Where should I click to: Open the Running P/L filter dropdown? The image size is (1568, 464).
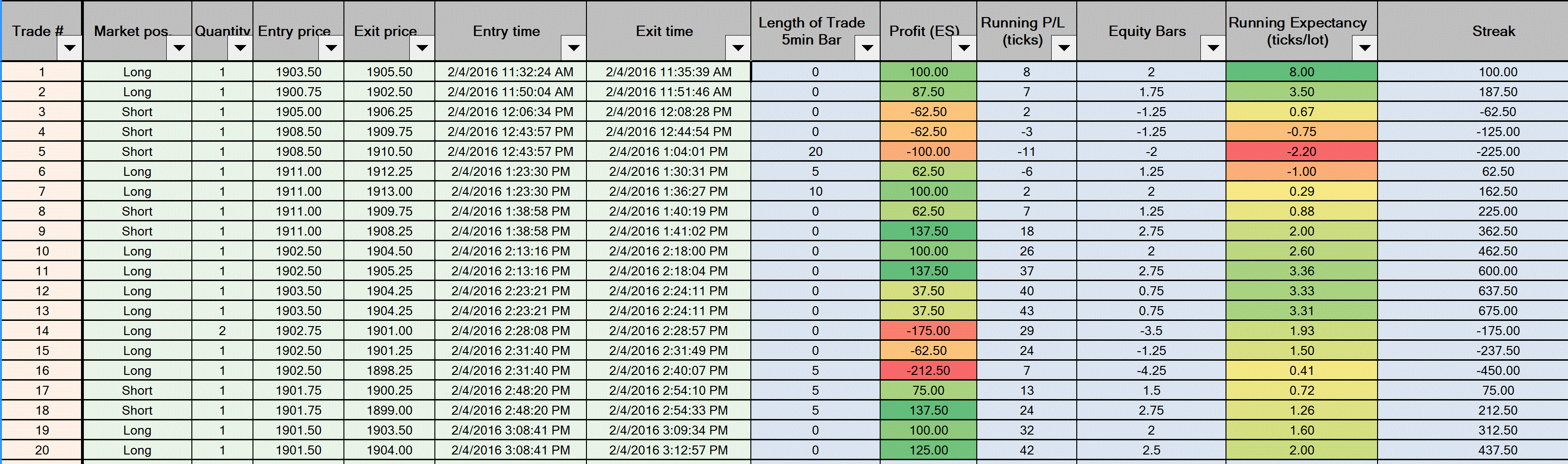pos(1064,47)
